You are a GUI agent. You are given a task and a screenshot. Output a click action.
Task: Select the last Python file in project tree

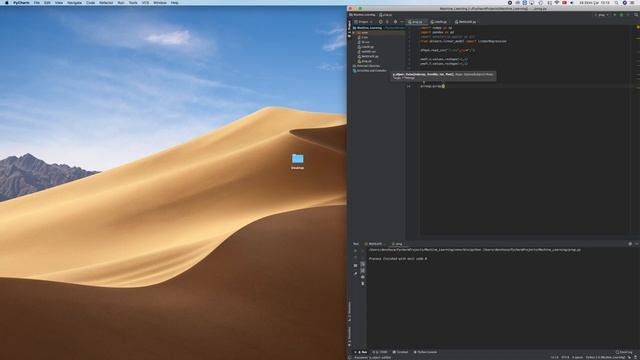pos(365,61)
